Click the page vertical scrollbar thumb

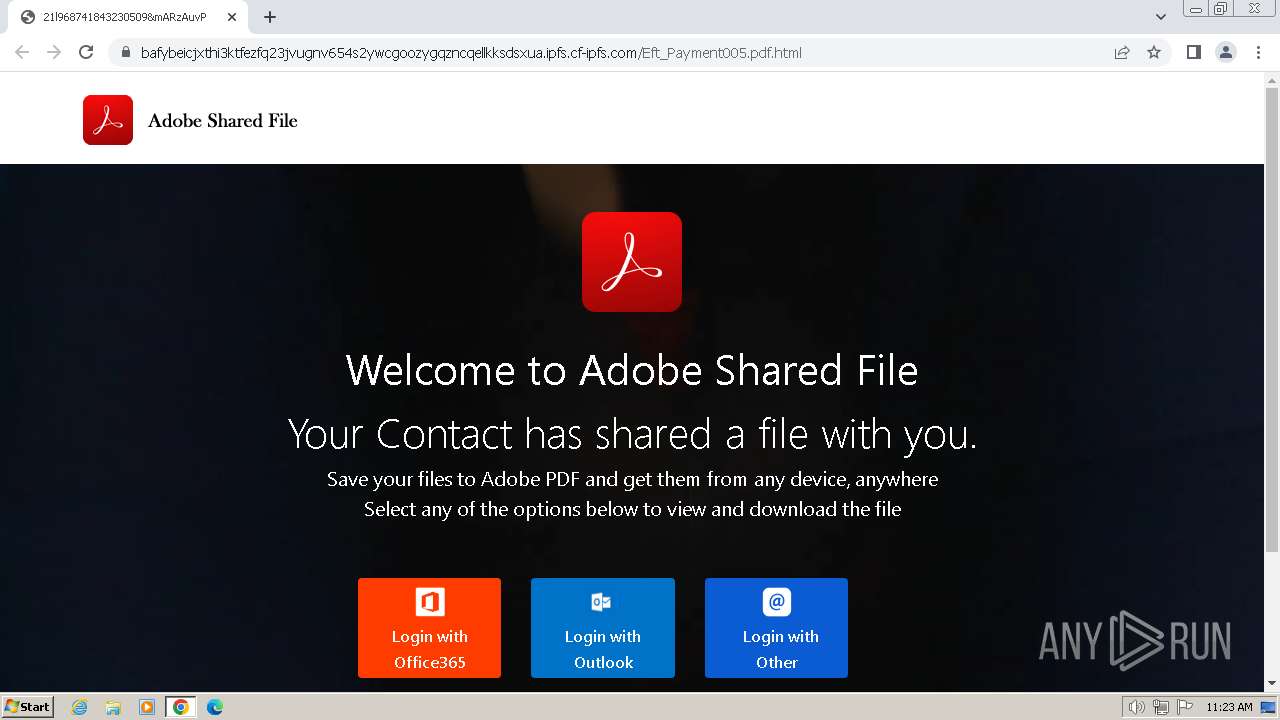(x=1272, y=319)
